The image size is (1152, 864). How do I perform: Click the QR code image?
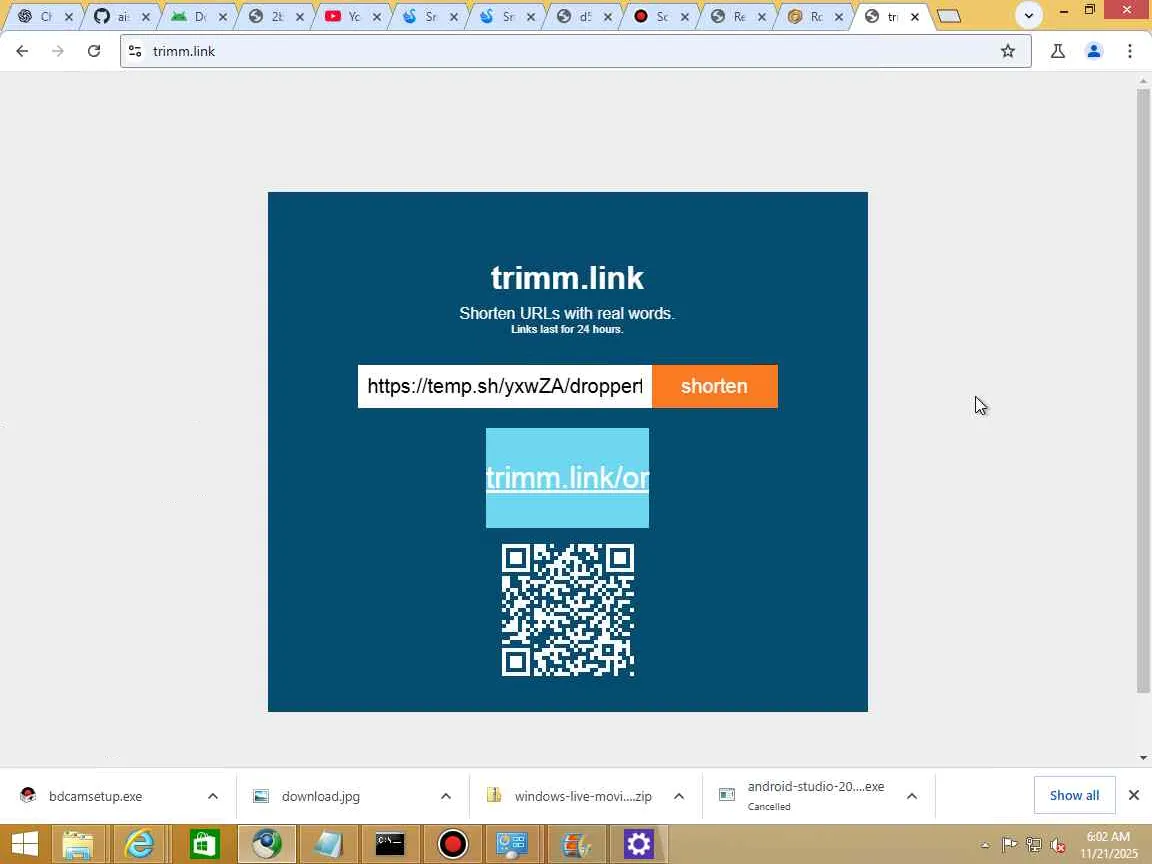568,610
